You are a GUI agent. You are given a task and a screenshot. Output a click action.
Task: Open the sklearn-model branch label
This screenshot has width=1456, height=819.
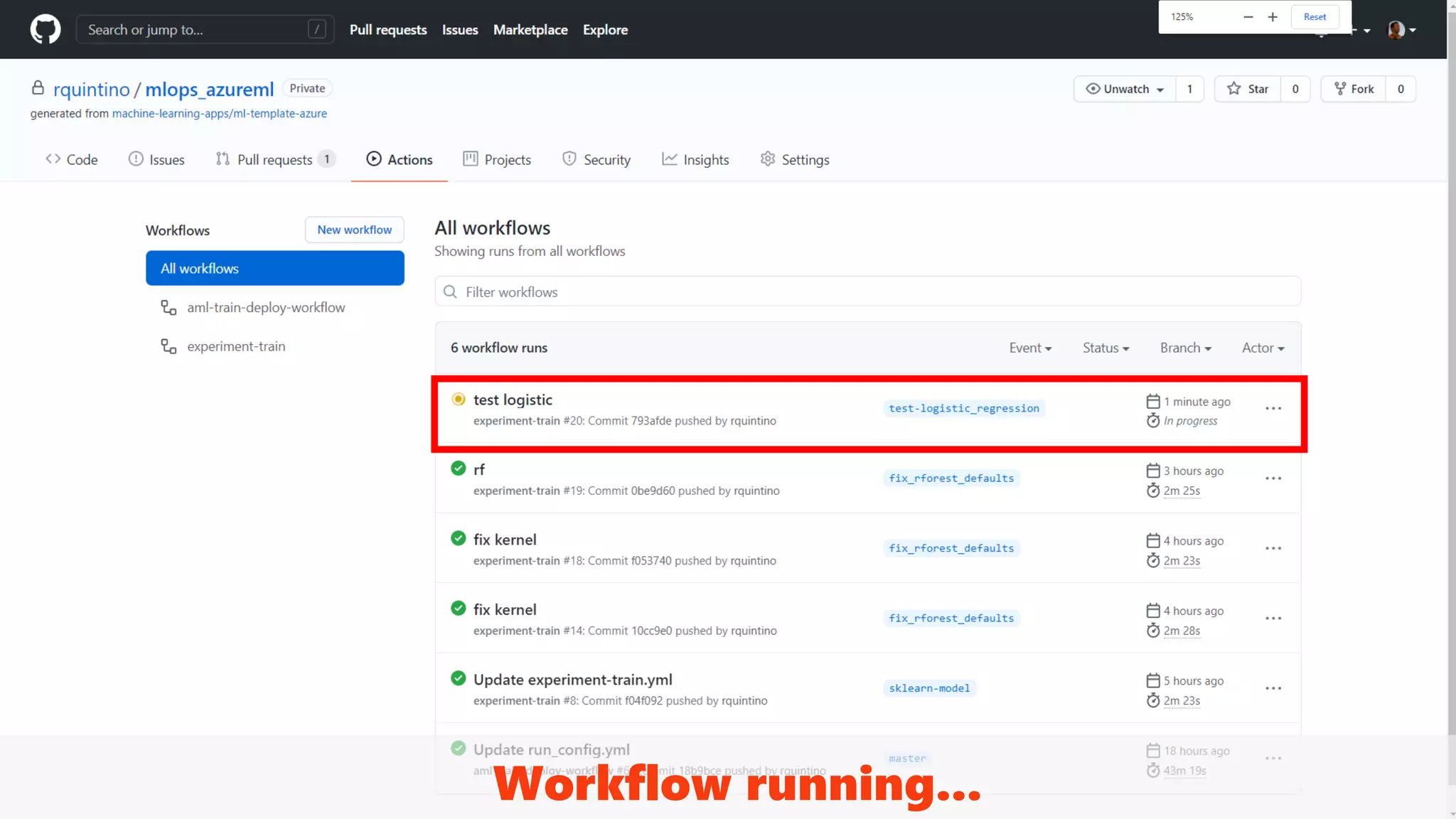[929, 688]
